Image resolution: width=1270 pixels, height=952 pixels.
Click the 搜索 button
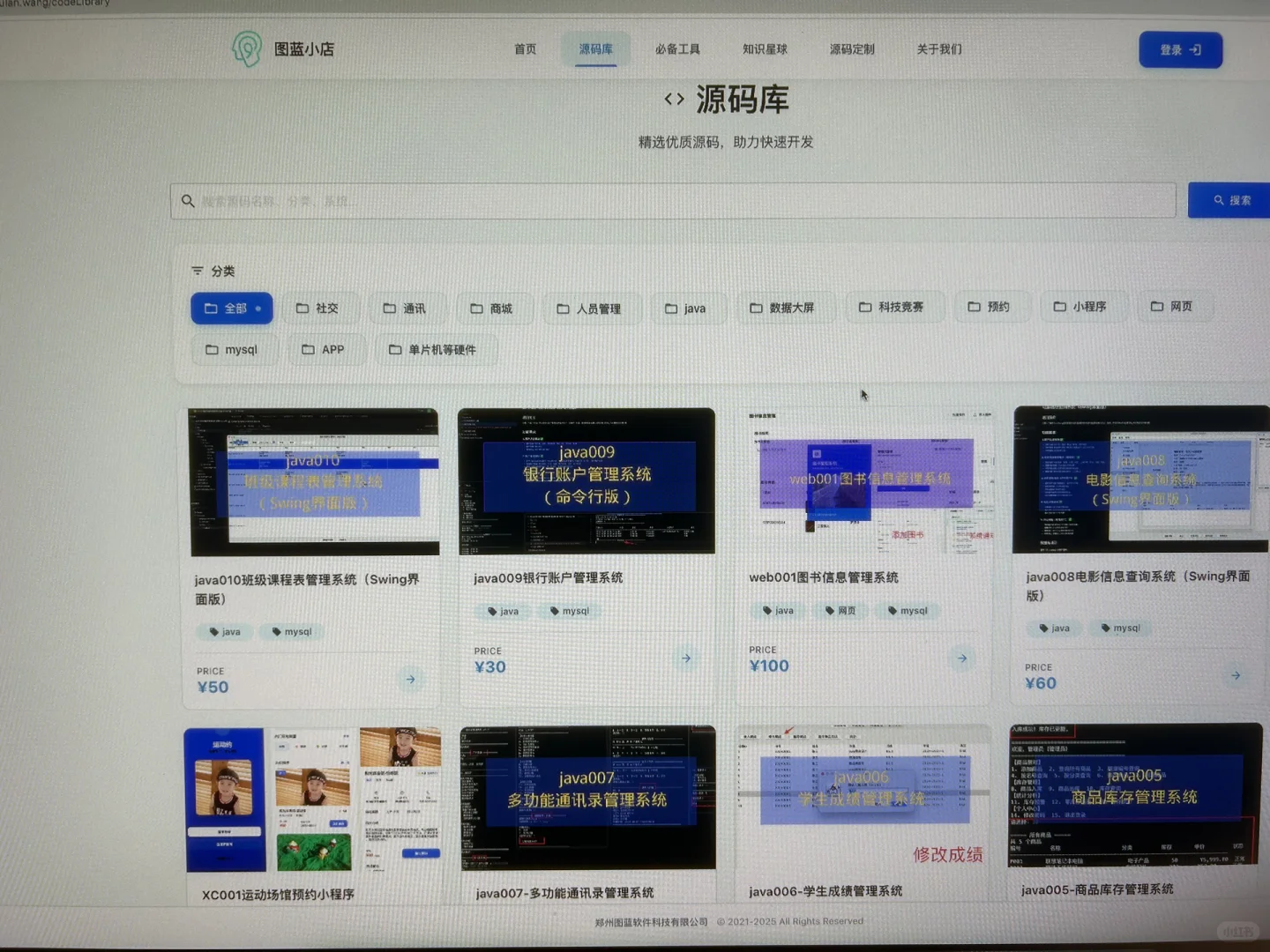coord(1229,200)
